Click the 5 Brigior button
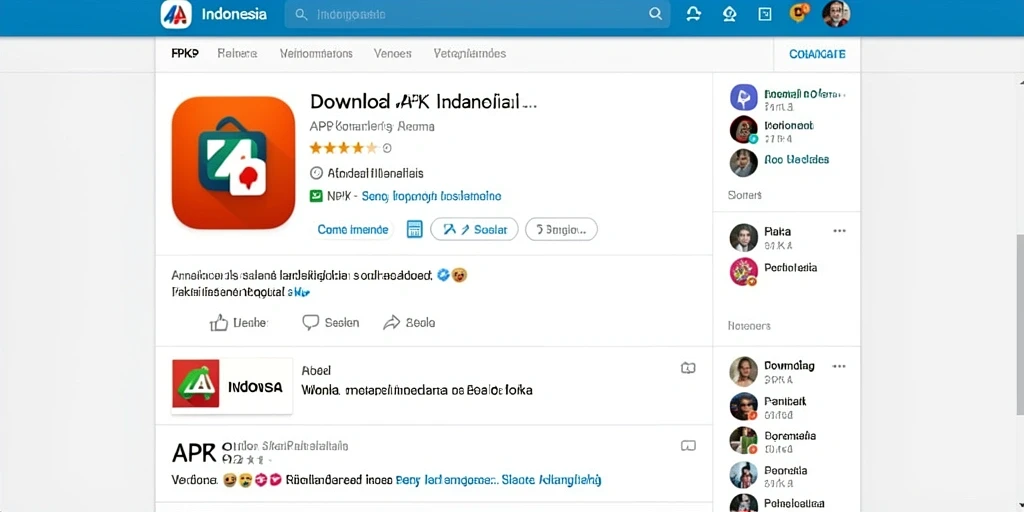Viewport: 1024px width, 512px height. tap(561, 229)
